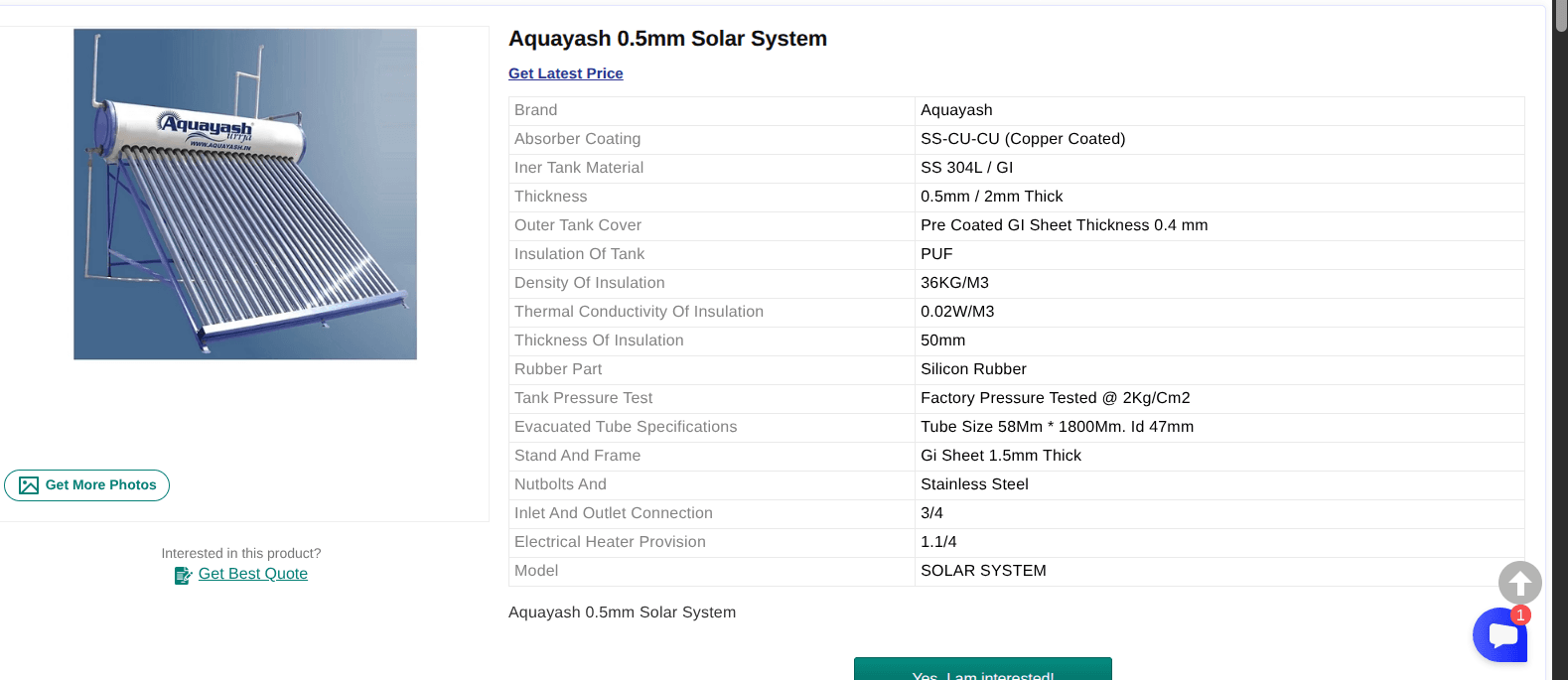
Task: Click 'Pre Coated GI Sheet Thickness 0.4 mm'
Action: (x=1064, y=225)
